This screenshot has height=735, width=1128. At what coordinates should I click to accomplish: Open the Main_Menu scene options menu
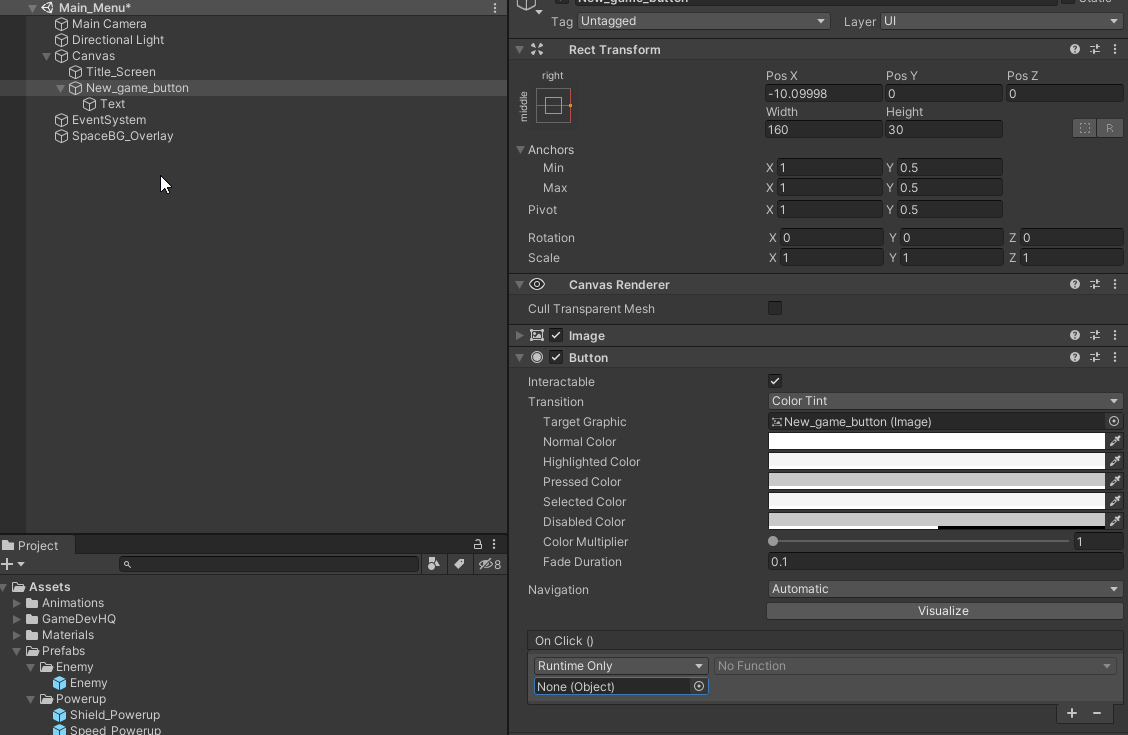[x=495, y=8]
